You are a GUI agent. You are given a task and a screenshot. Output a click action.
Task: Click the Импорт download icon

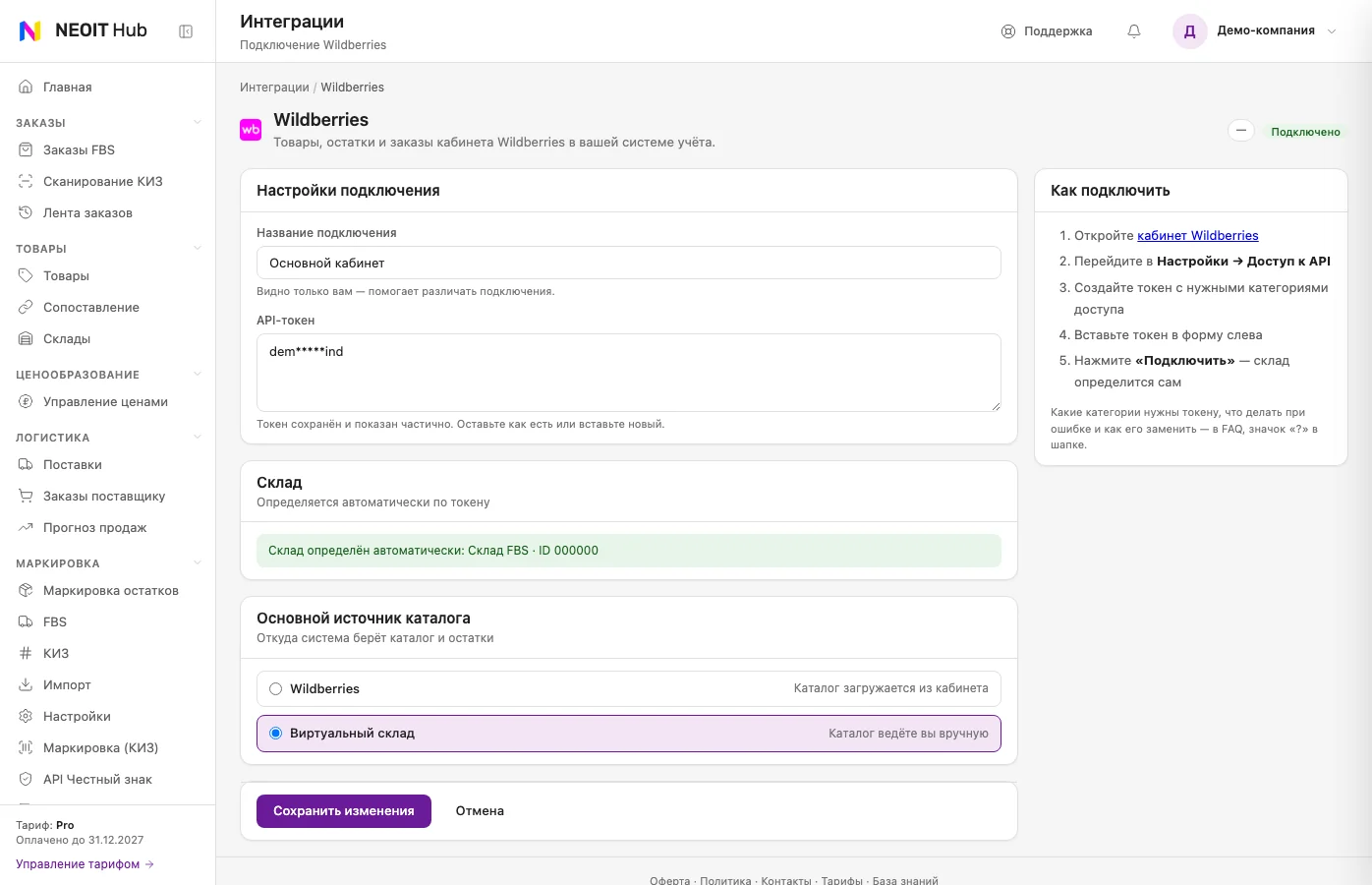coord(26,685)
